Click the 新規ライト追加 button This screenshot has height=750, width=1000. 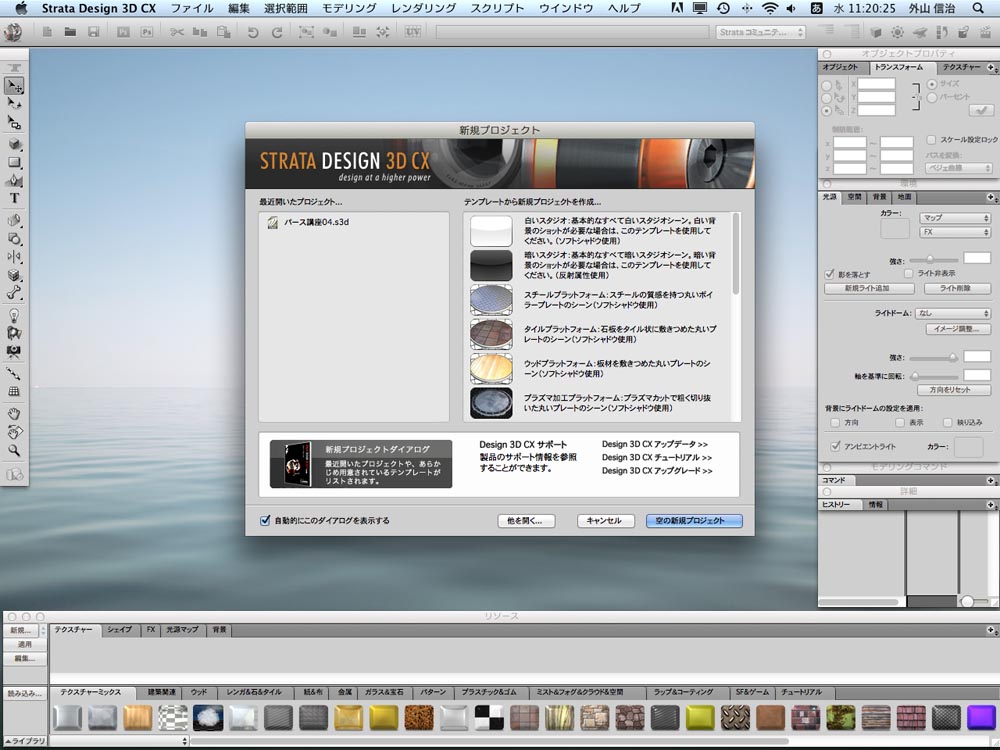(869, 288)
